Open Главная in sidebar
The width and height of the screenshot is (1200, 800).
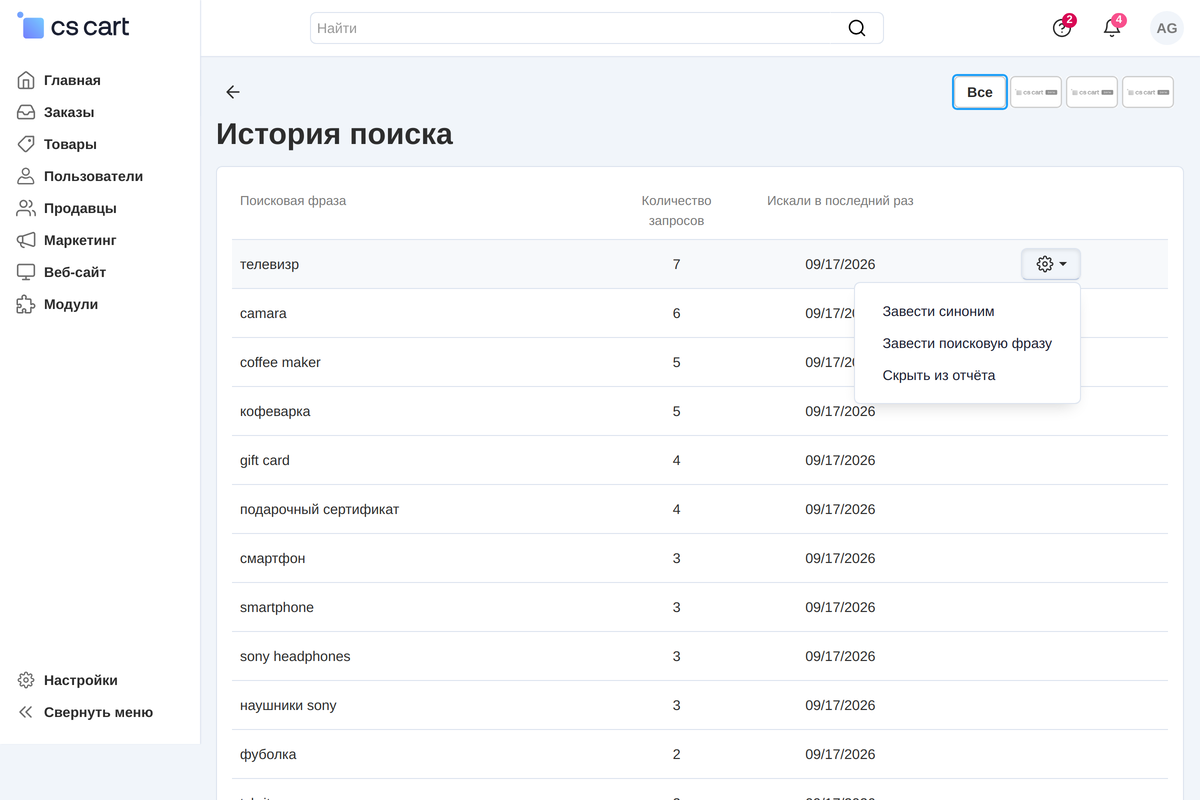tap(72, 80)
